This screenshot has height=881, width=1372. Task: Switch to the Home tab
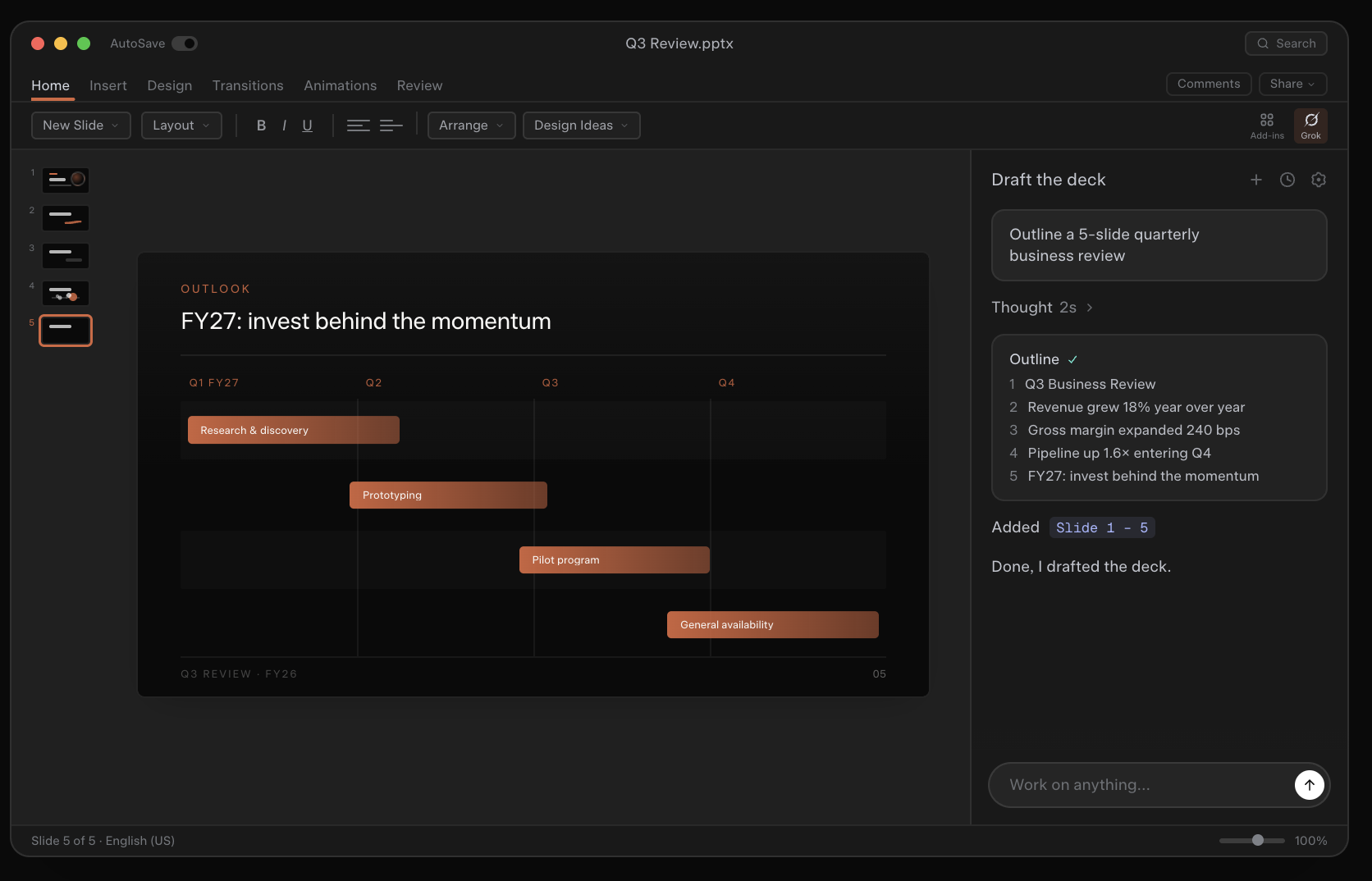coord(50,85)
